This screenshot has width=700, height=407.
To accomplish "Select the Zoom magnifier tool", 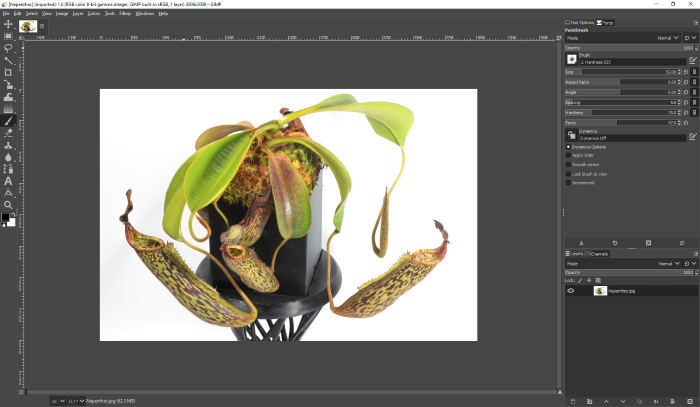I will (x=8, y=204).
